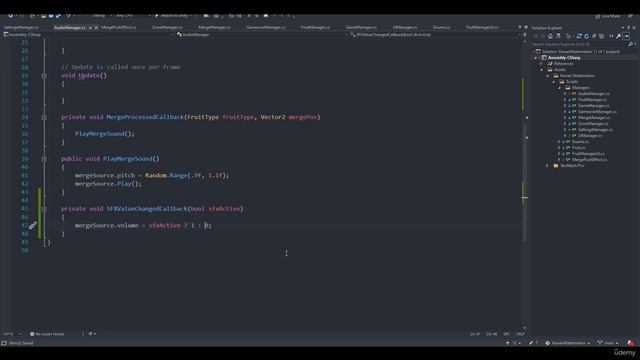Open the ScoreManager.cs editor tab
The width and height of the screenshot is (640, 360).
click(167, 27)
